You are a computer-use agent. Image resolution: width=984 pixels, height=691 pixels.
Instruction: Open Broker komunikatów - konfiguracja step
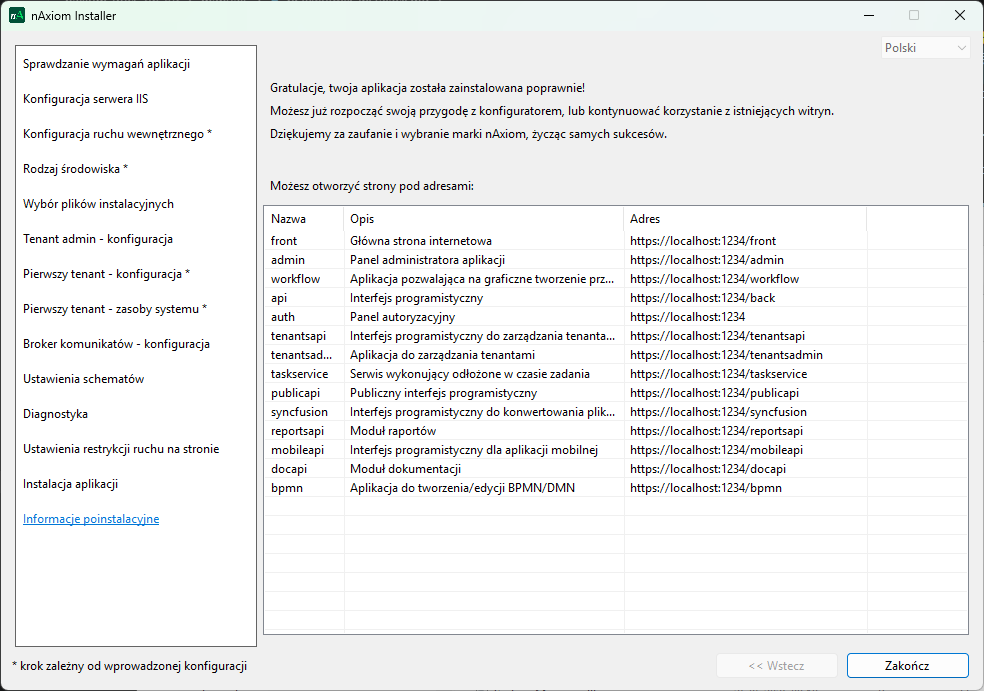[x=117, y=344]
